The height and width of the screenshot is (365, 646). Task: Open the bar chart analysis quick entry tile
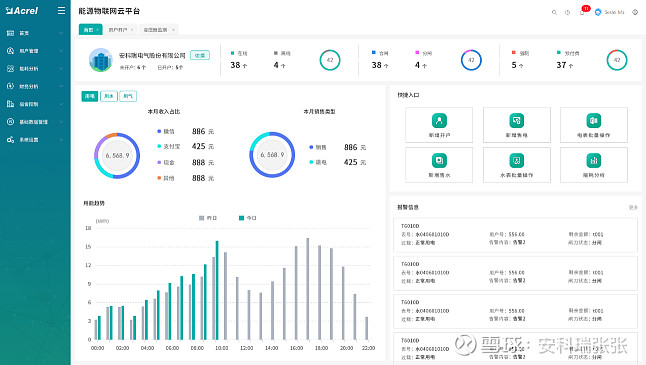pyautogui.click(x=594, y=165)
